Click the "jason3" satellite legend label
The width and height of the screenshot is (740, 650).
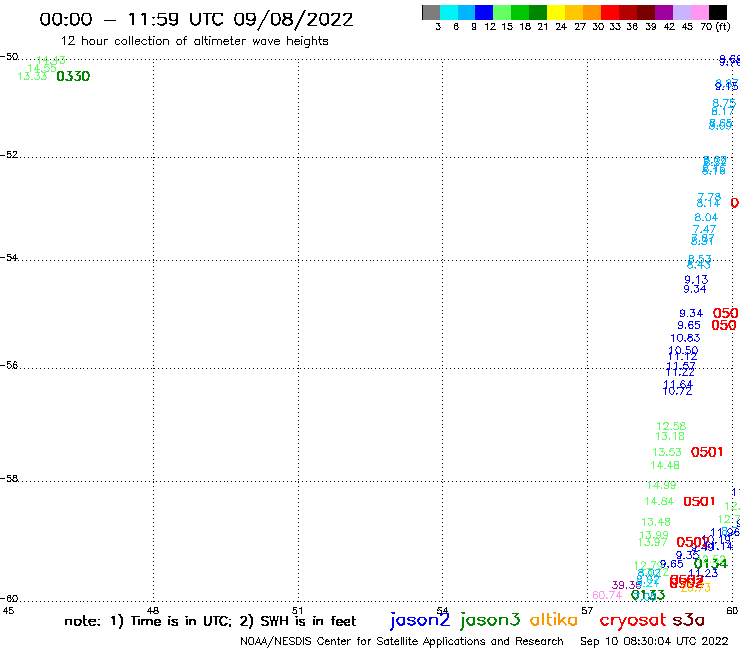pos(490,620)
